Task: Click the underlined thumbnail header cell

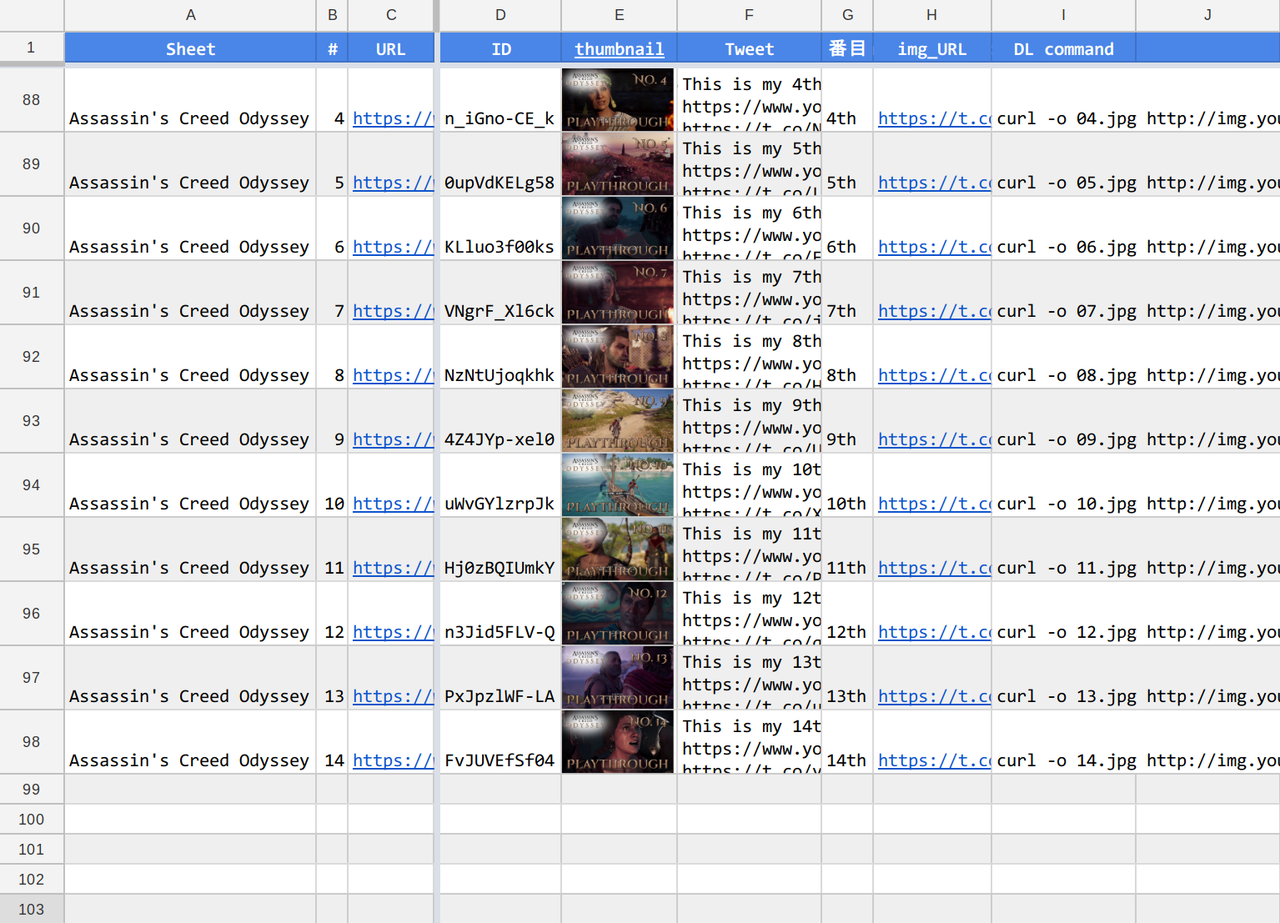Action: point(619,48)
